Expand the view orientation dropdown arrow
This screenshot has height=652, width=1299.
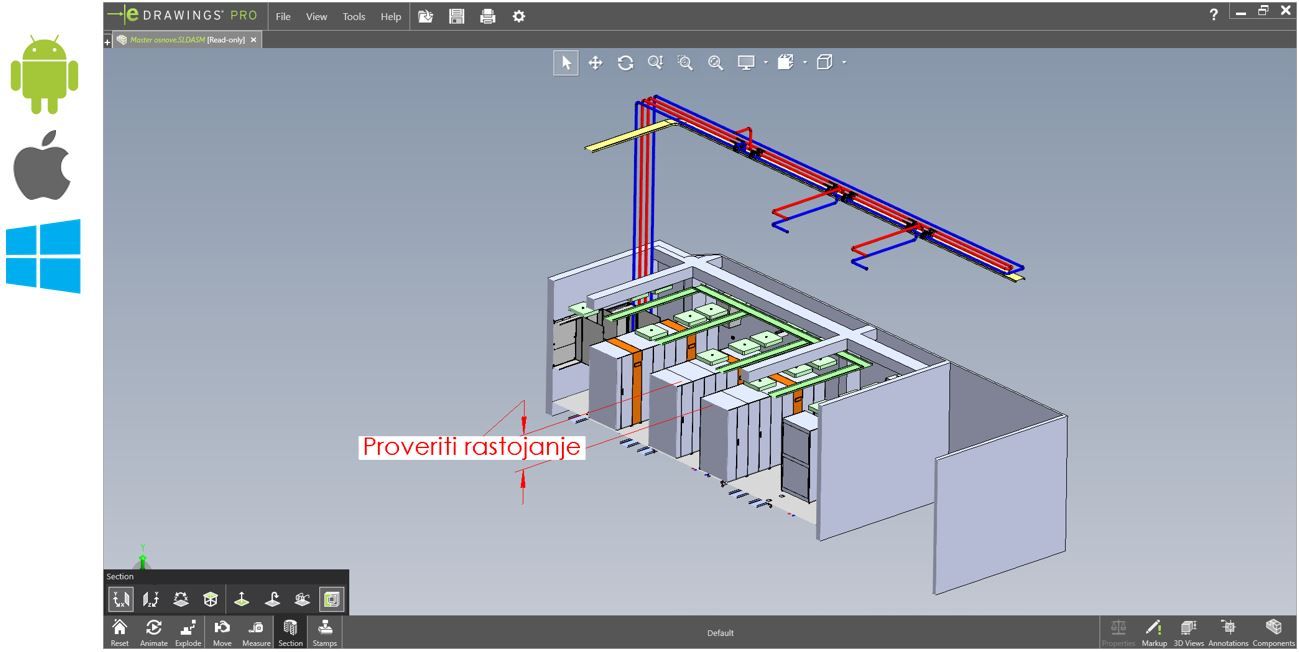click(x=805, y=63)
